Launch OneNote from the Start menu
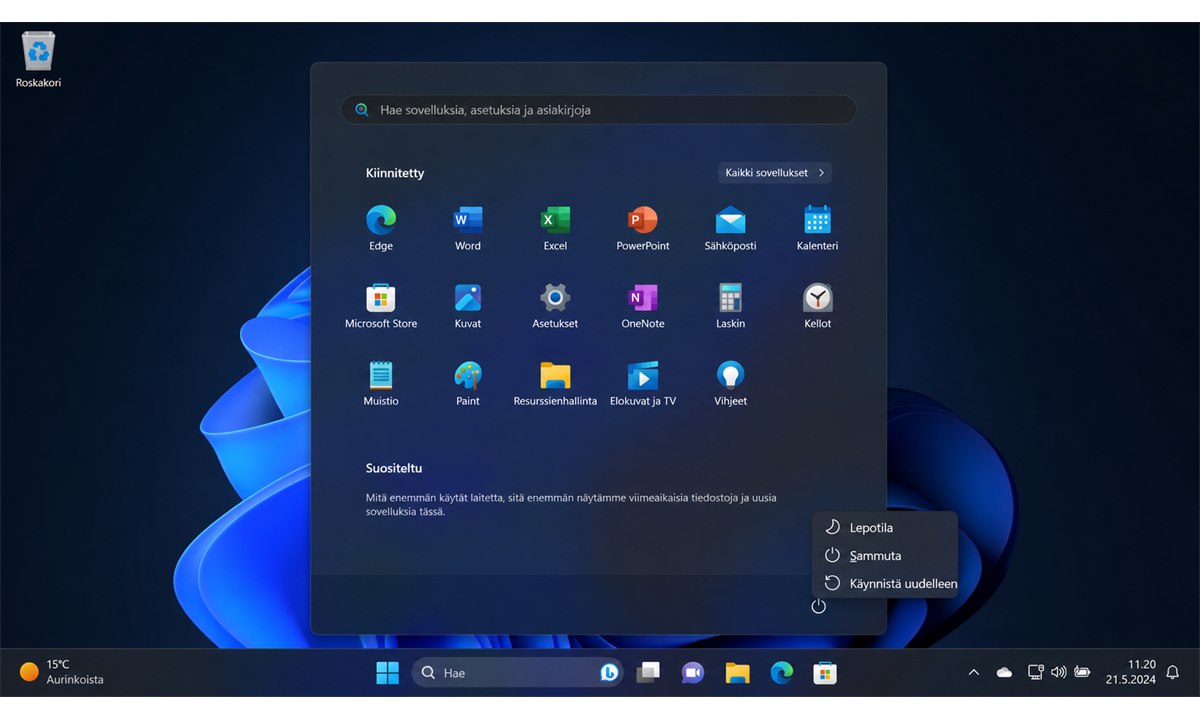 tap(643, 306)
